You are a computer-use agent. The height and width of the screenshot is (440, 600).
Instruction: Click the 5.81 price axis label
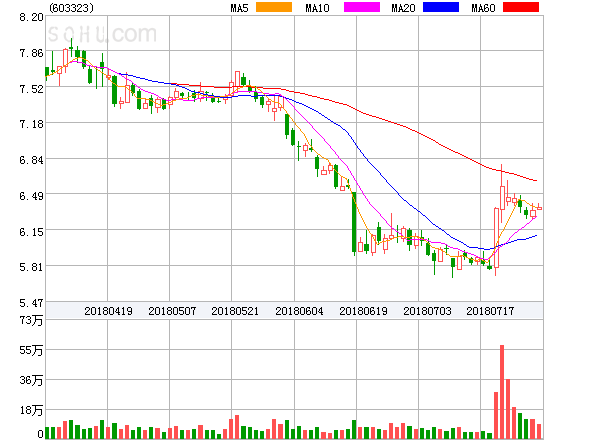[31, 267]
